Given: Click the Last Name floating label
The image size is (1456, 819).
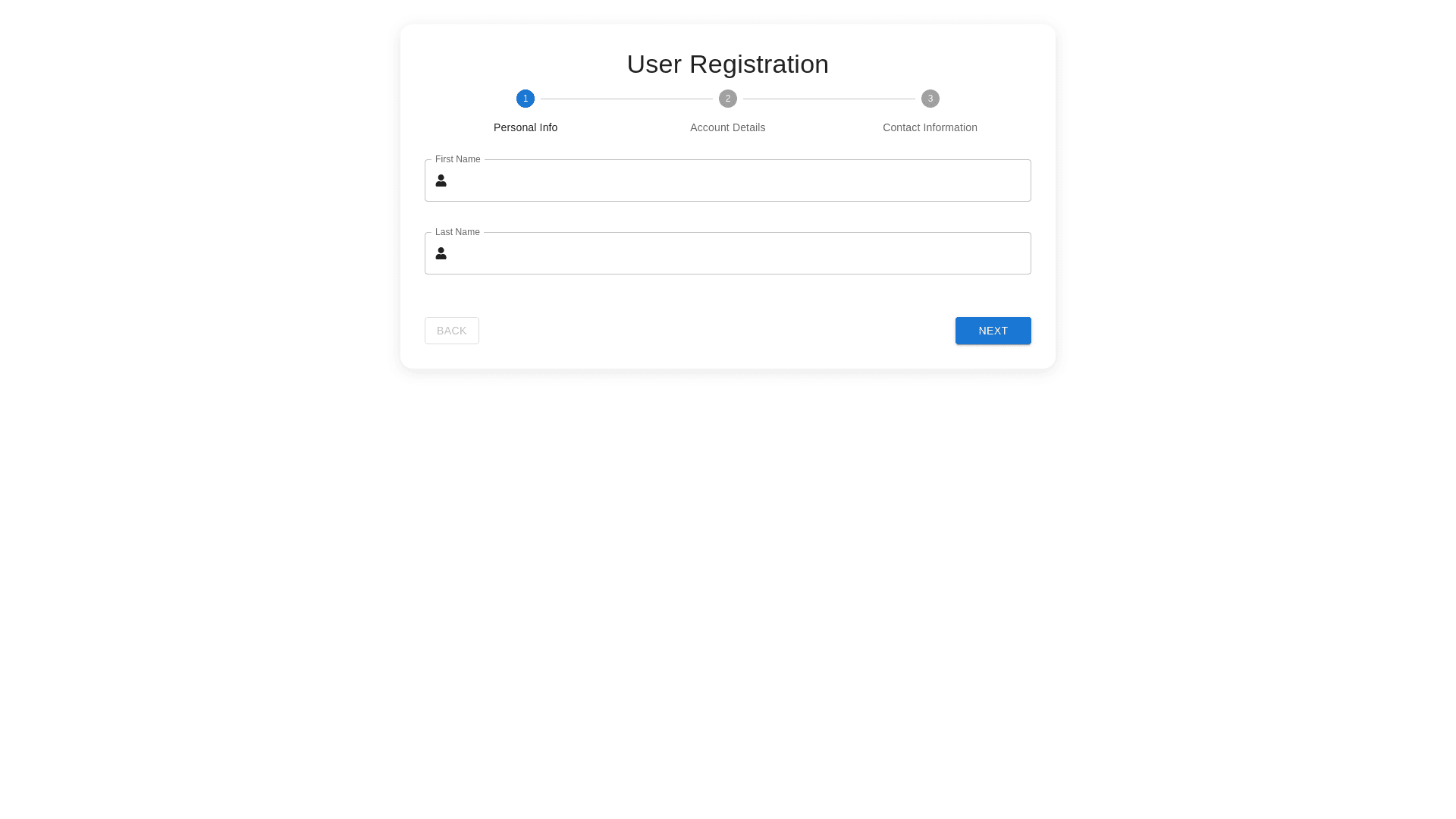Looking at the screenshot, I should [x=457, y=232].
